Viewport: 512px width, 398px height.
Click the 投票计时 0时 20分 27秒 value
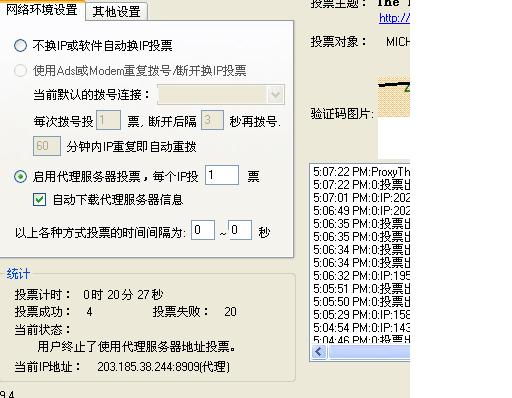(123, 294)
